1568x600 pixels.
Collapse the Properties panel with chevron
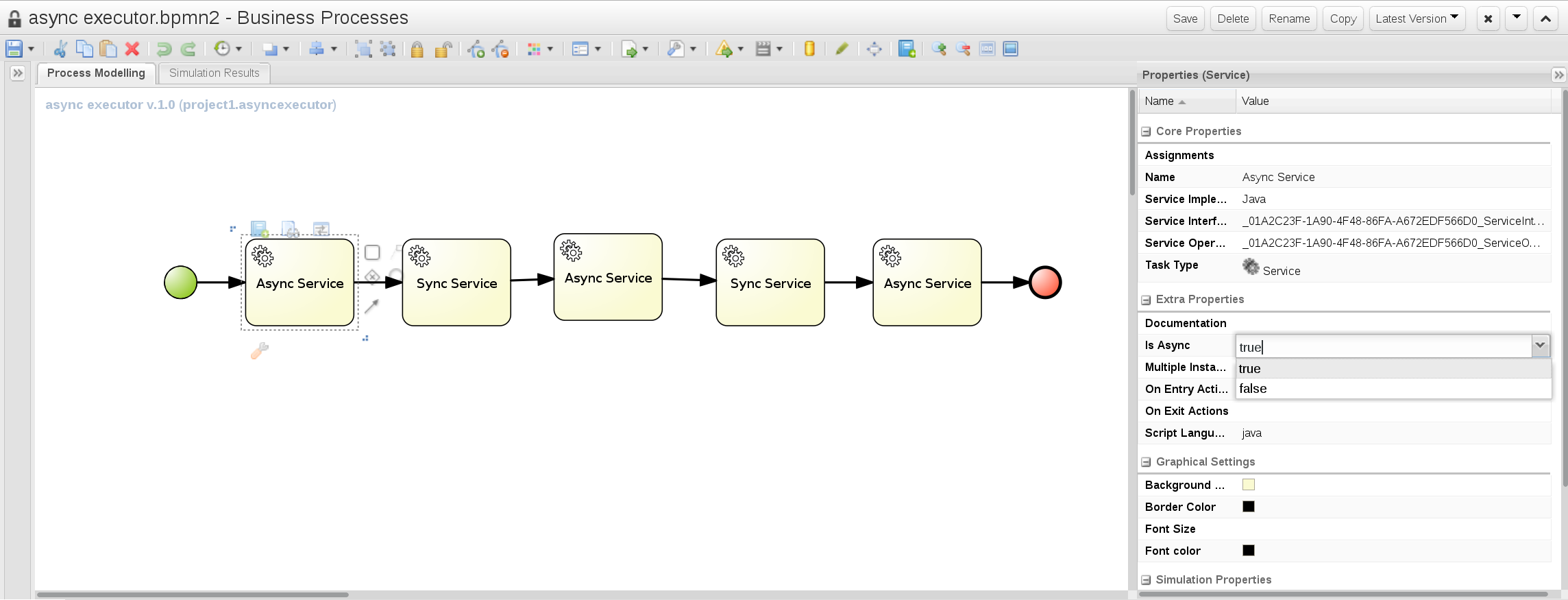1559,75
